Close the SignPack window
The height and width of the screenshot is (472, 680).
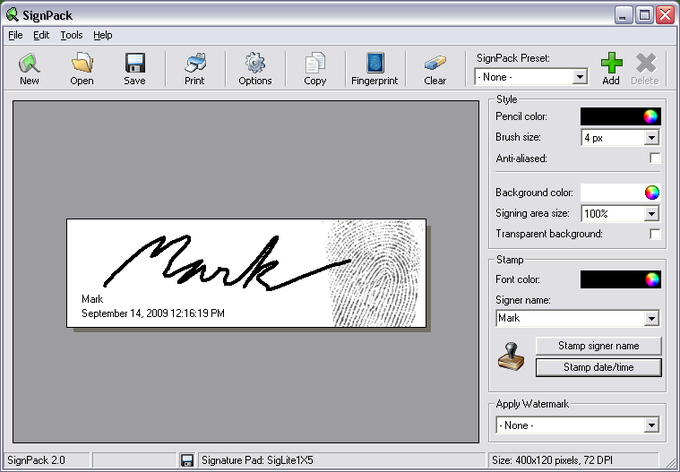pos(665,16)
